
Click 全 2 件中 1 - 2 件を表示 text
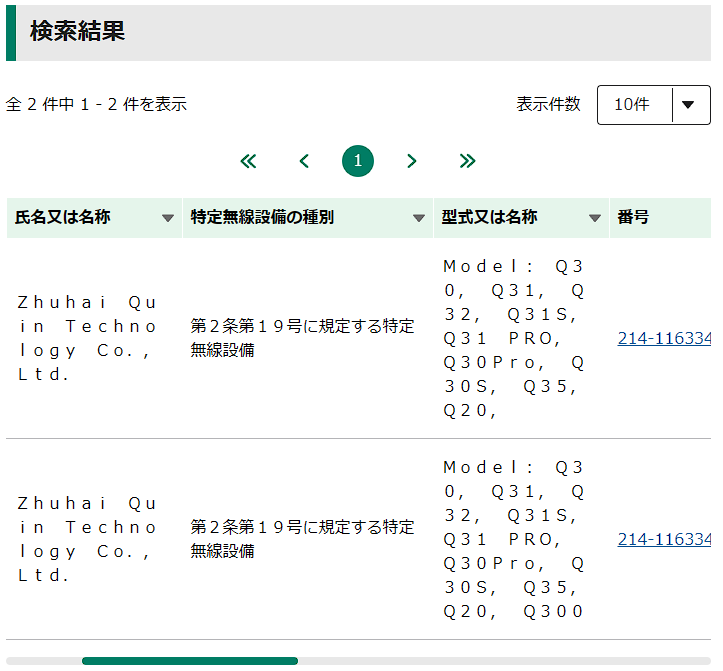pyautogui.click(x=96, y=104)
